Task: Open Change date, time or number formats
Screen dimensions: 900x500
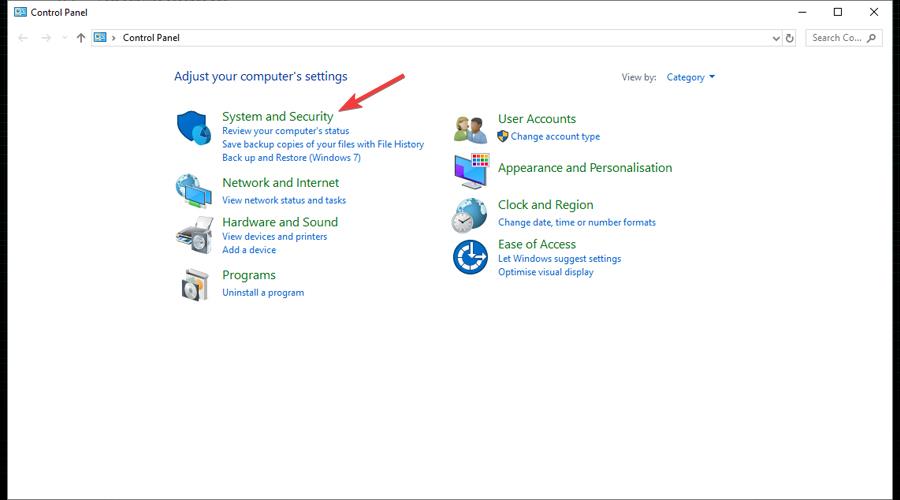Action: tap(576, 222)
